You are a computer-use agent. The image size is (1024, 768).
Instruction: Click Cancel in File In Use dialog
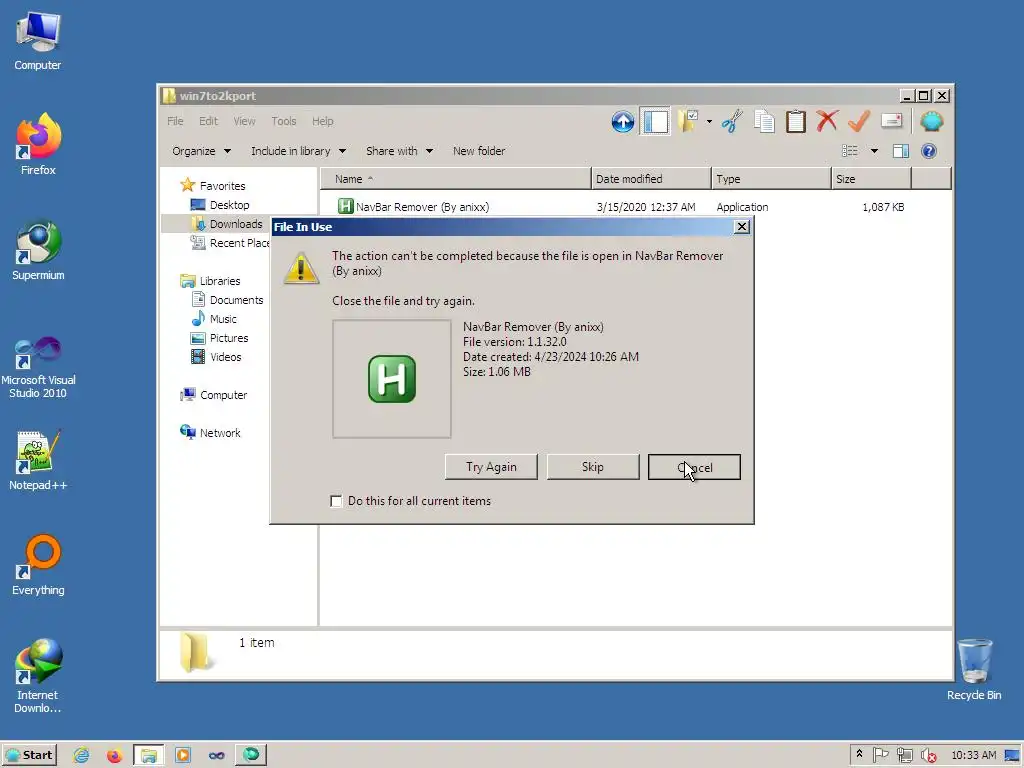[x=694, y=467]
